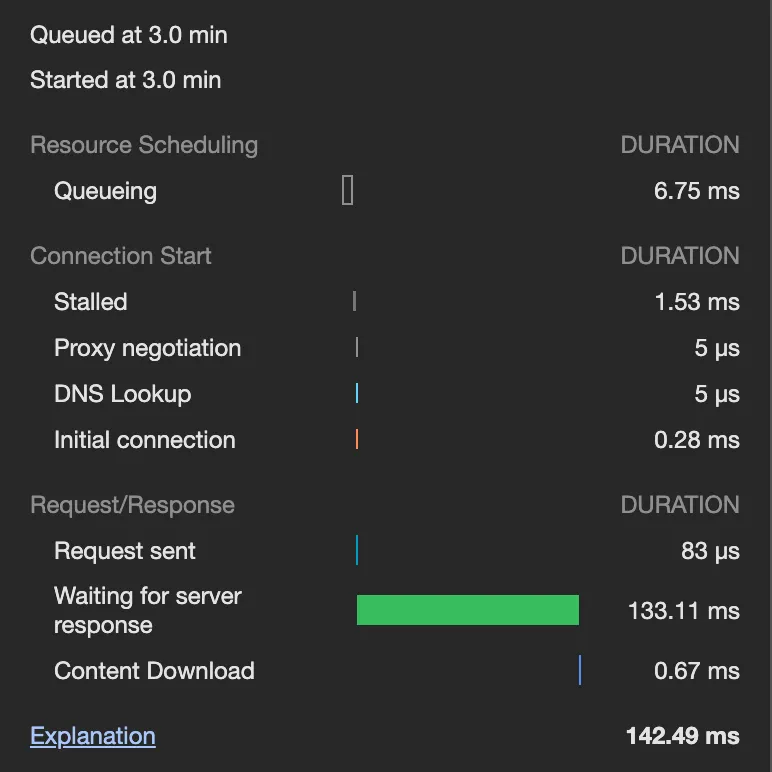
Task: Click the Content Download label
Action: [x=154, y=671]
